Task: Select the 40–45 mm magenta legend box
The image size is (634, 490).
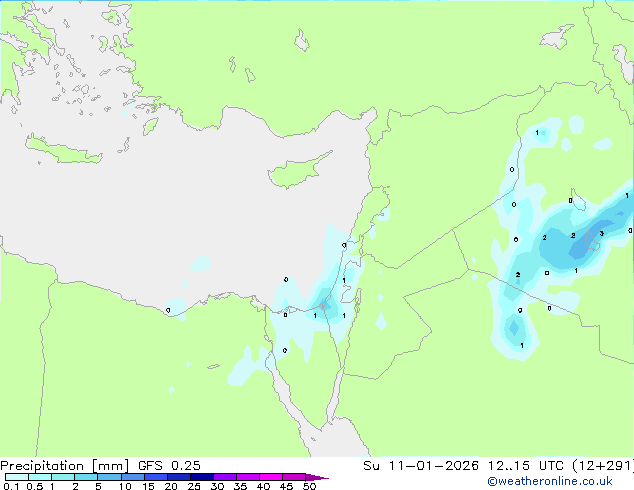Action: [271, 477]
